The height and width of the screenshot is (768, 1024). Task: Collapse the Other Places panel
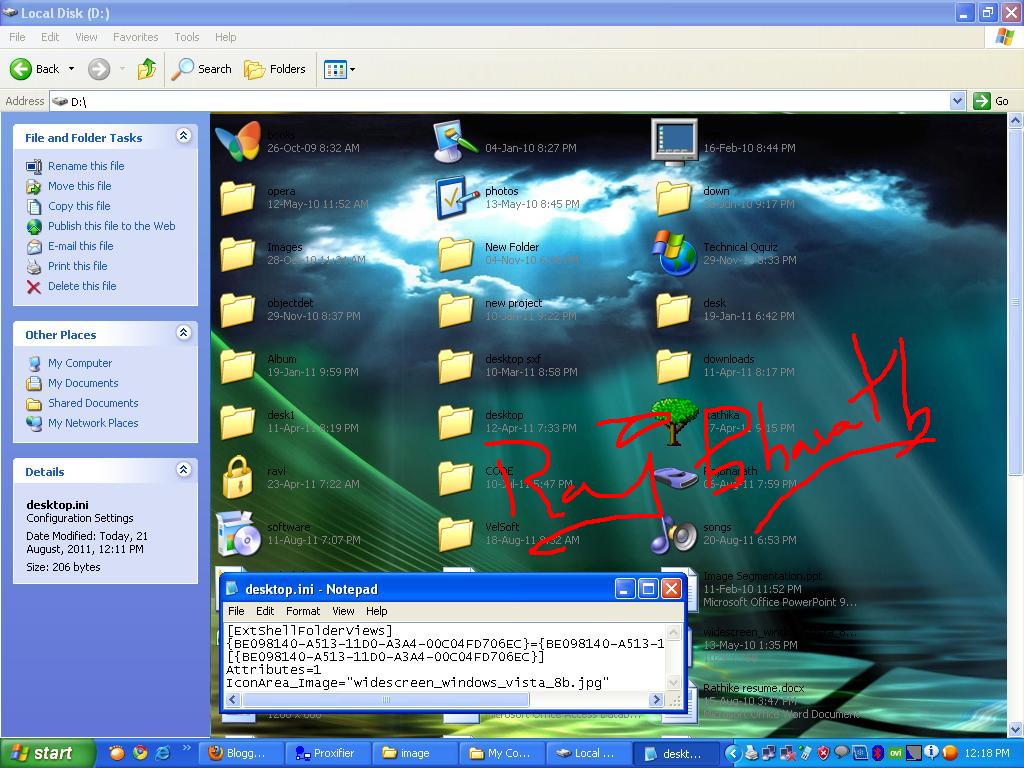click(184, 333)
